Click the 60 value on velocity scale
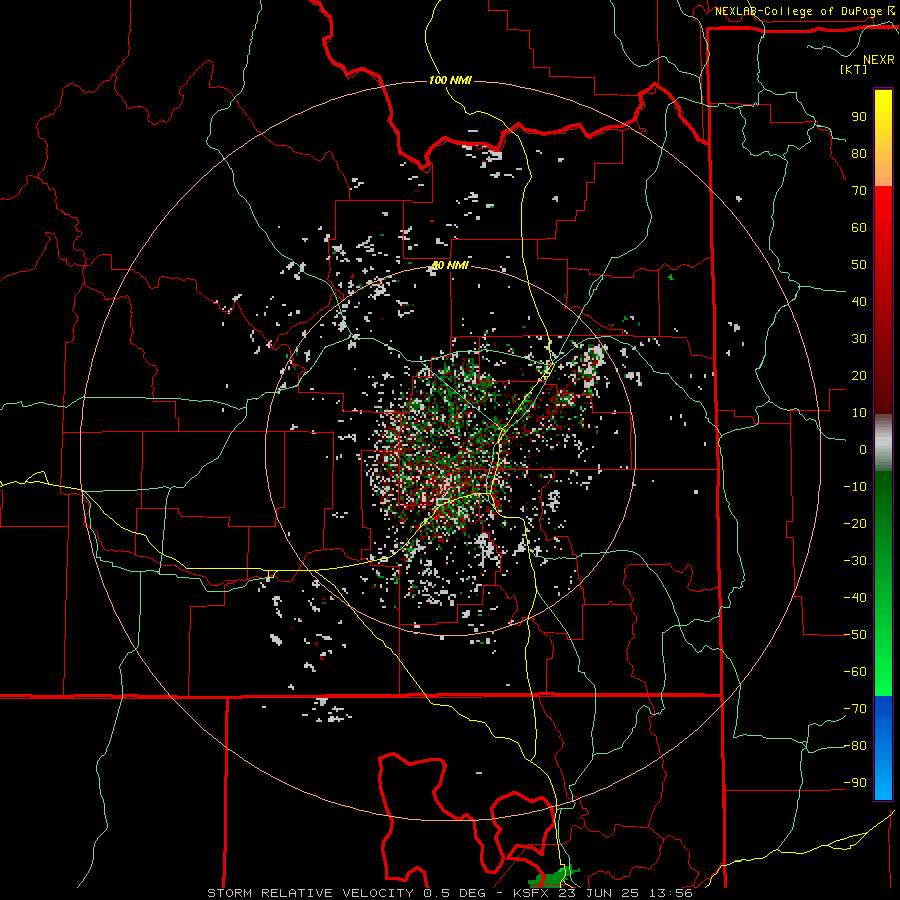Screen dimensions: 900x900 tap(859, 227)
